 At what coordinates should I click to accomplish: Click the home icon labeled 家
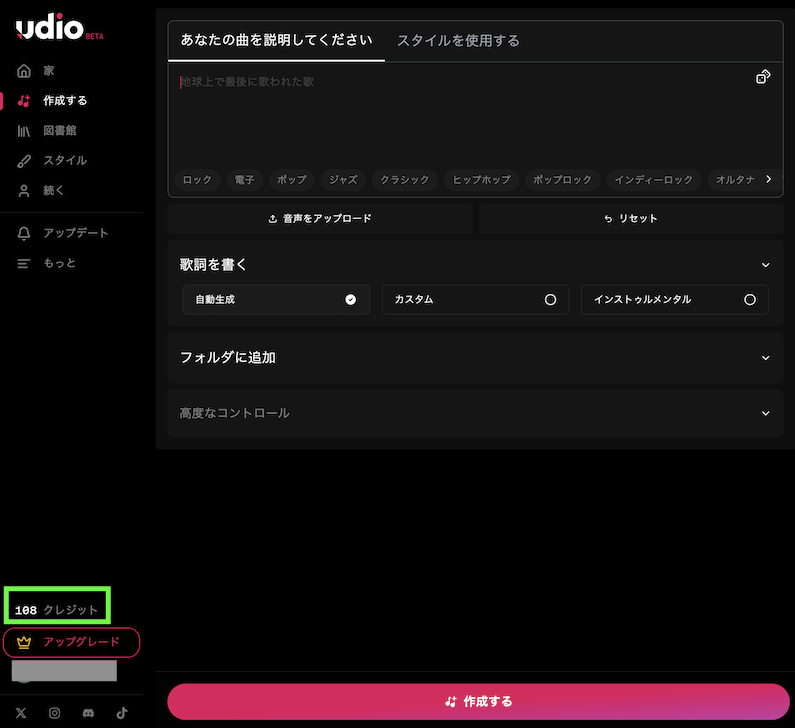tap(24, 71)
